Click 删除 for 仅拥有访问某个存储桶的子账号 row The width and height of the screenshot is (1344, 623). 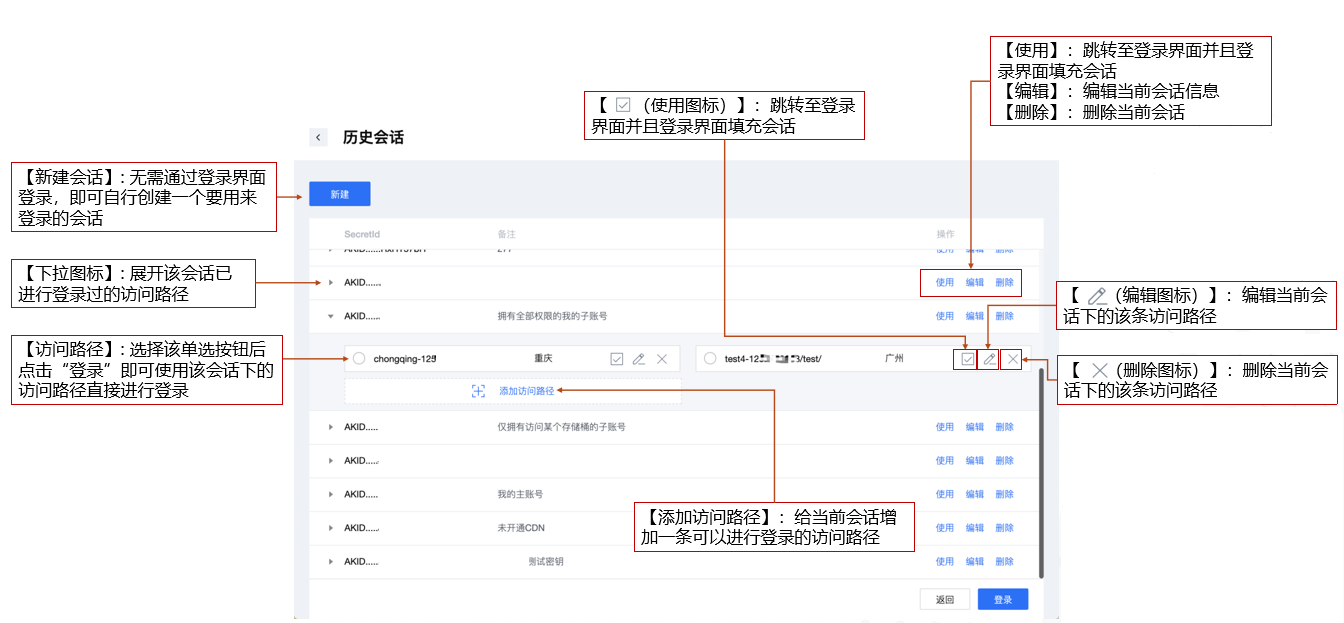pyautogui.click(x=1004, y=427)
